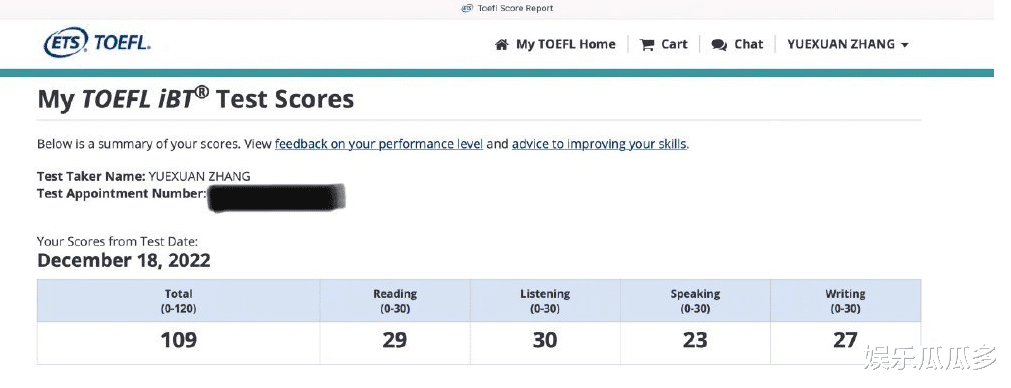
Task: Click the Total (0-120) column header
Action: [x=179, y=301]
